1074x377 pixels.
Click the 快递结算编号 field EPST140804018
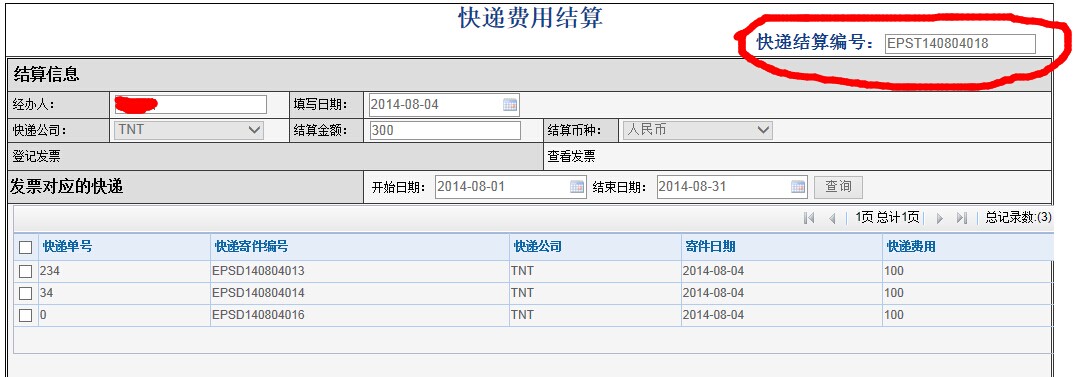960,44
